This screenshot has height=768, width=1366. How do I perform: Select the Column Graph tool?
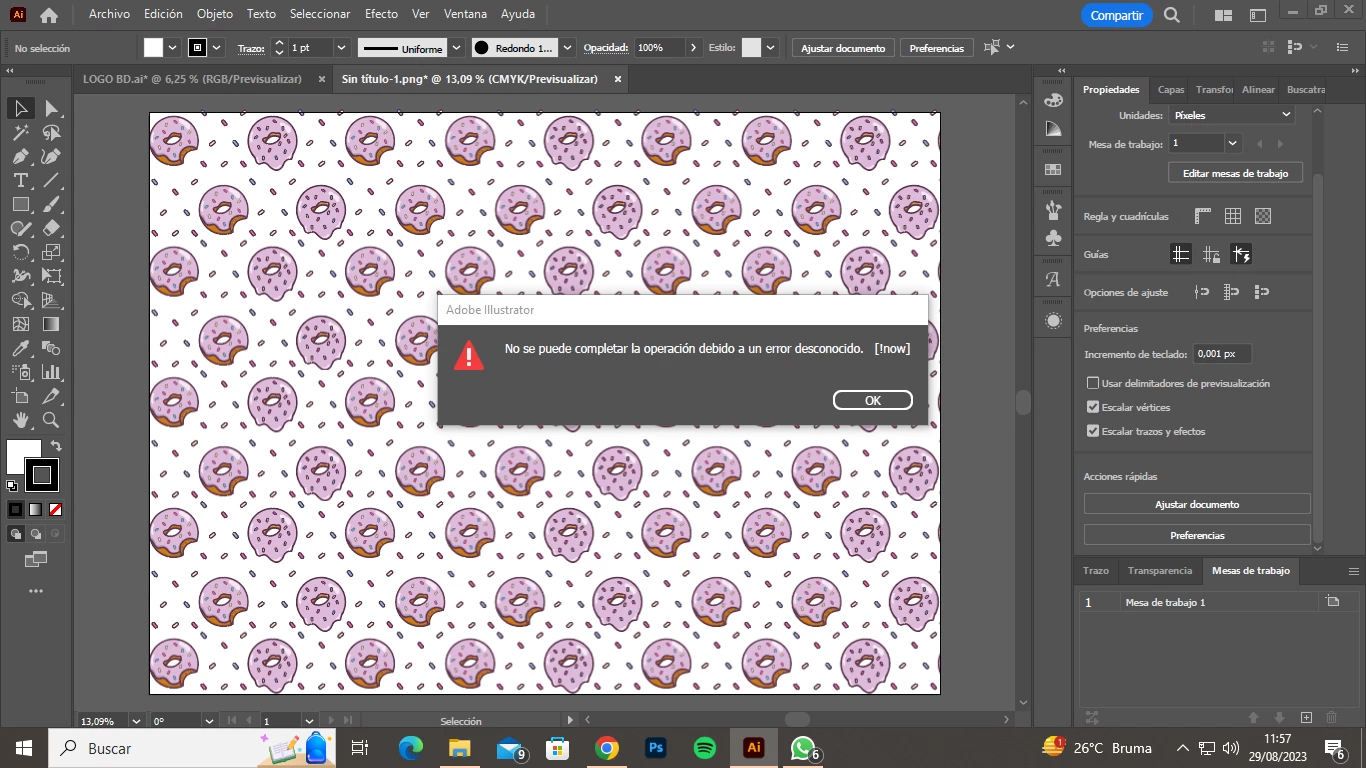[x=51, y=372]
